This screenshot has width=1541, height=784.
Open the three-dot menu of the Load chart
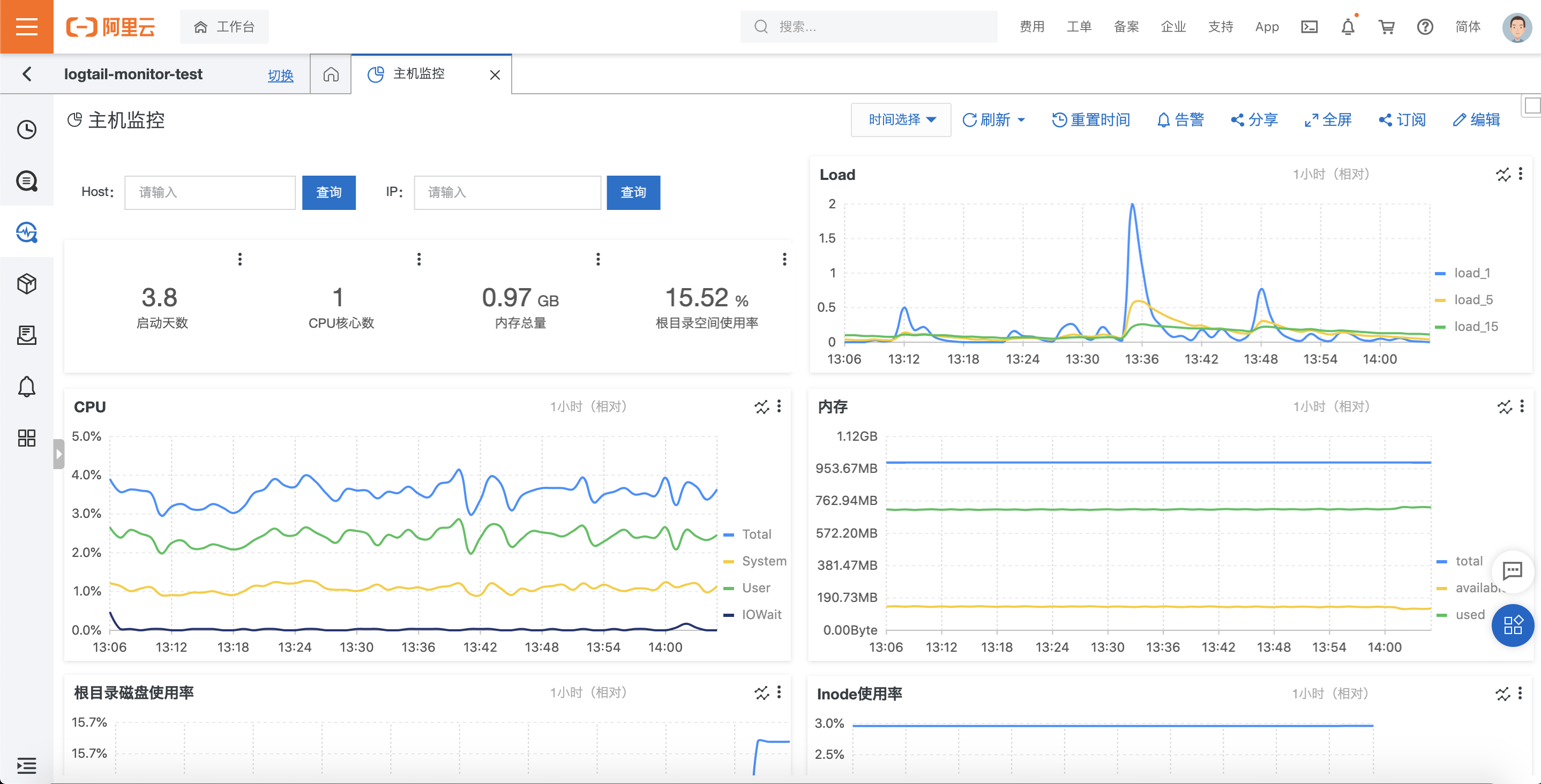(x=1520, y=174)
